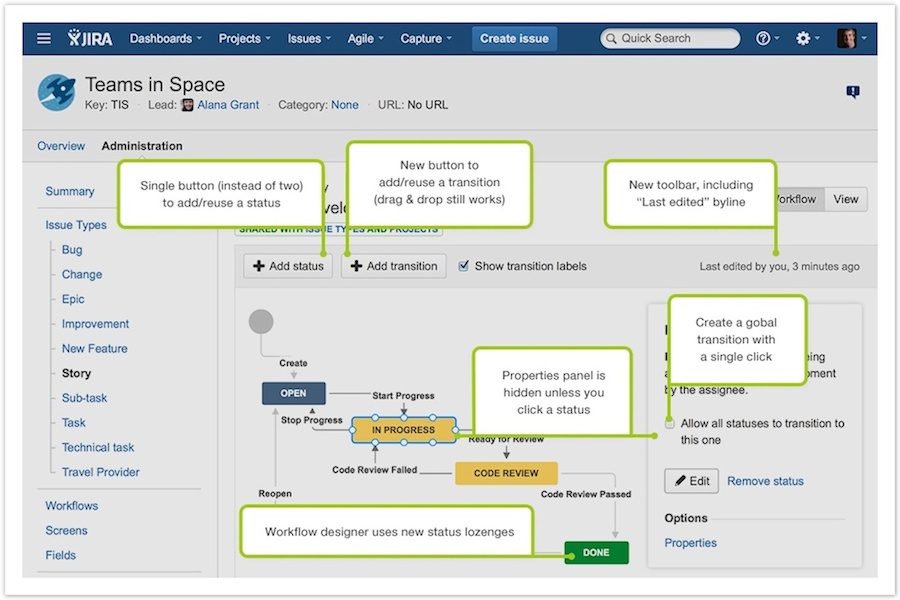Expand the Dashboards dropdown menu

[165, 39]
